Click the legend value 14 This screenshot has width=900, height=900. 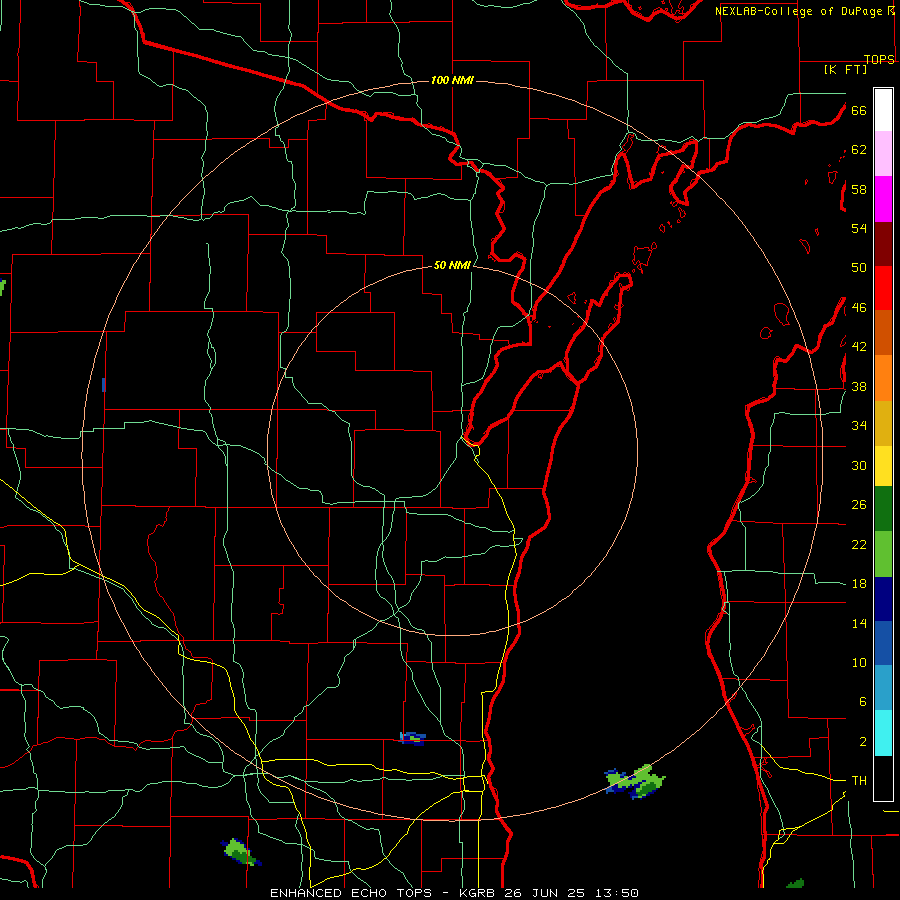(x=859, y=623)
